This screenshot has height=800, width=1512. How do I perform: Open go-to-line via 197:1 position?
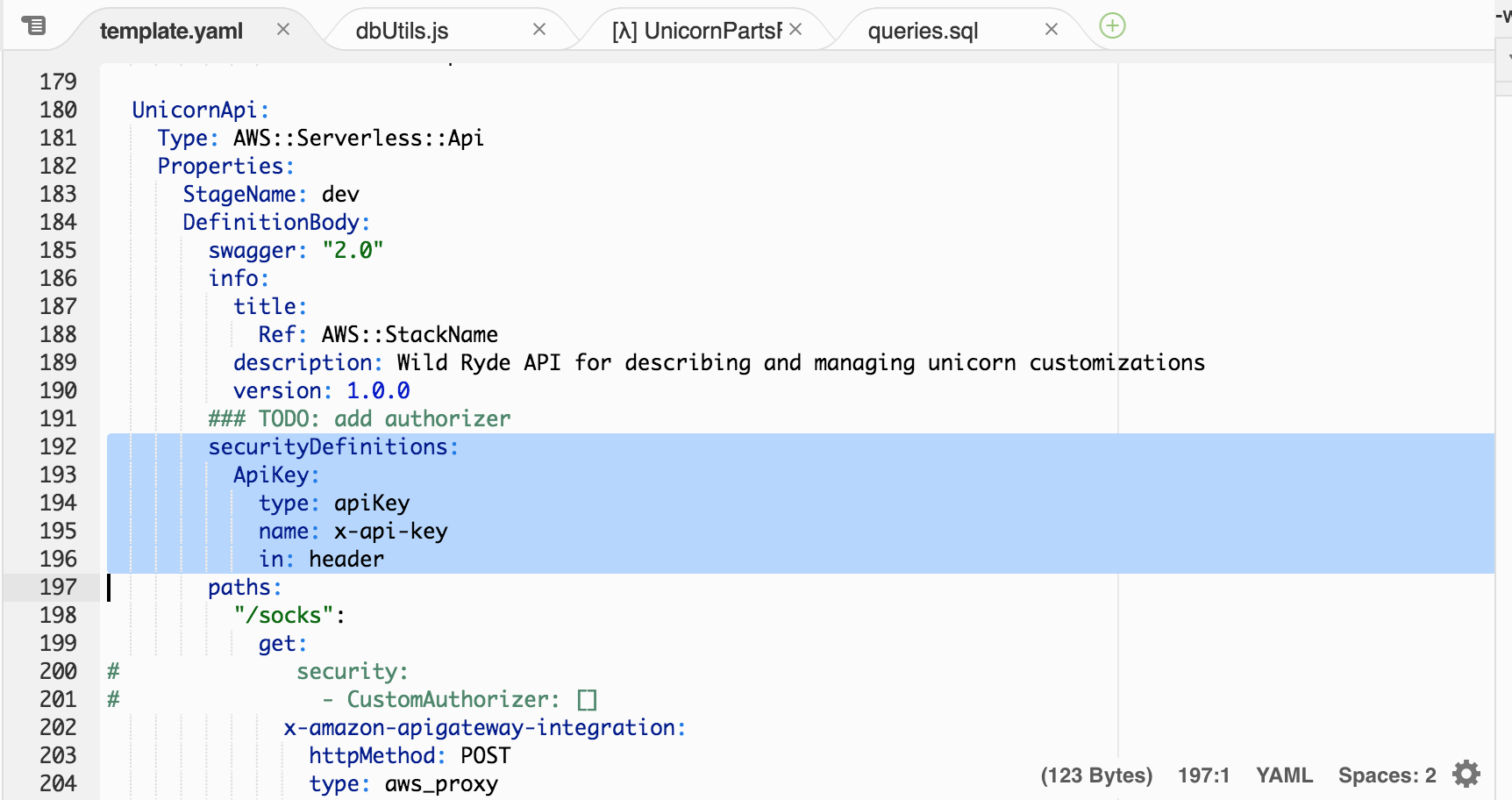[x=1203, y=775]
